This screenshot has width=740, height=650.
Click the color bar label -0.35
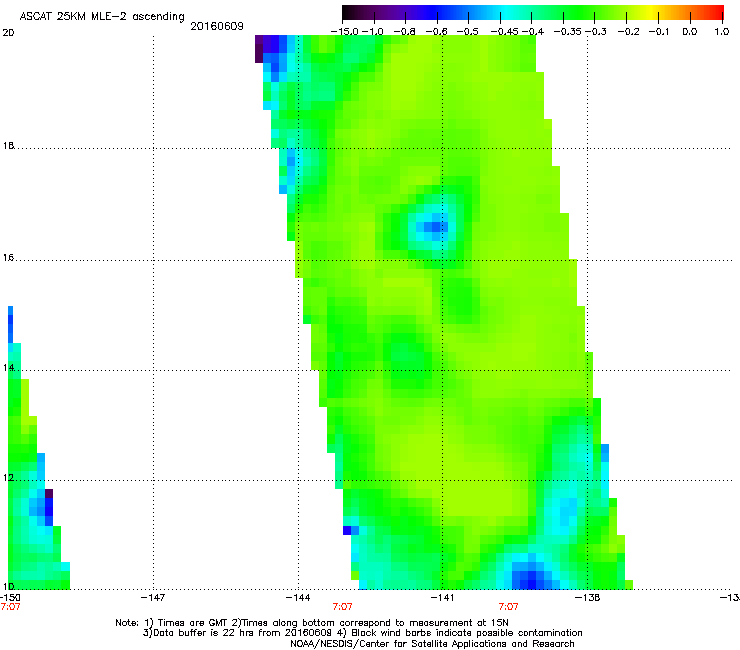click(x=567, y=32)
